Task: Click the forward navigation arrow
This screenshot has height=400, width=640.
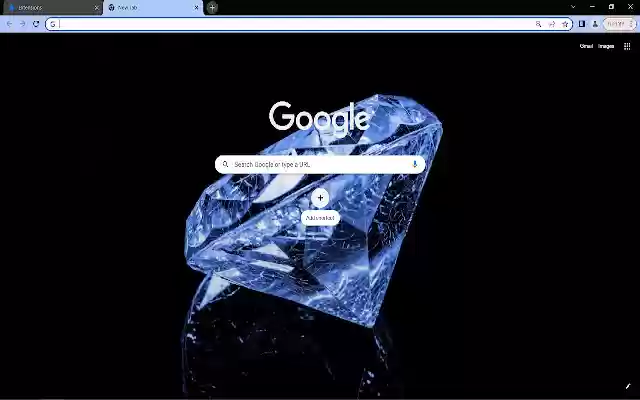Action: point(22,24)
